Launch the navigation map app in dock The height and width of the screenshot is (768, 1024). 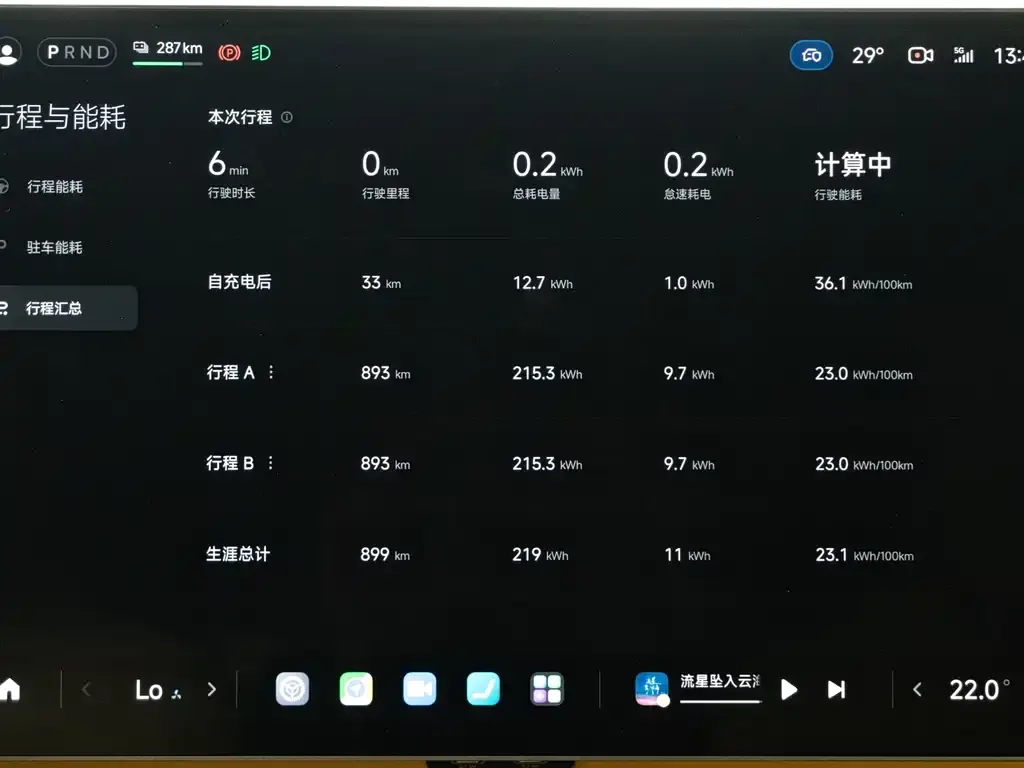point(356,689)
